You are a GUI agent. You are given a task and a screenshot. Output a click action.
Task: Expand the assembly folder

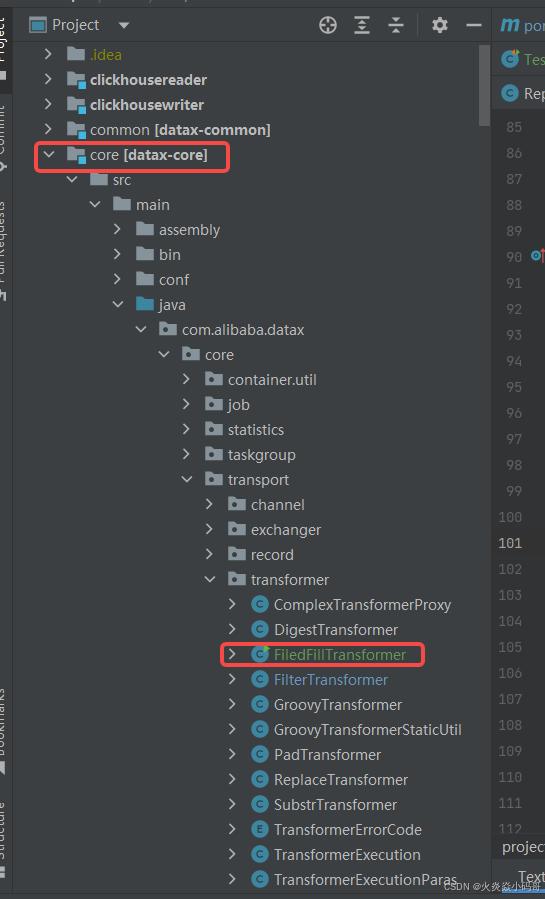tap(117, 229)
